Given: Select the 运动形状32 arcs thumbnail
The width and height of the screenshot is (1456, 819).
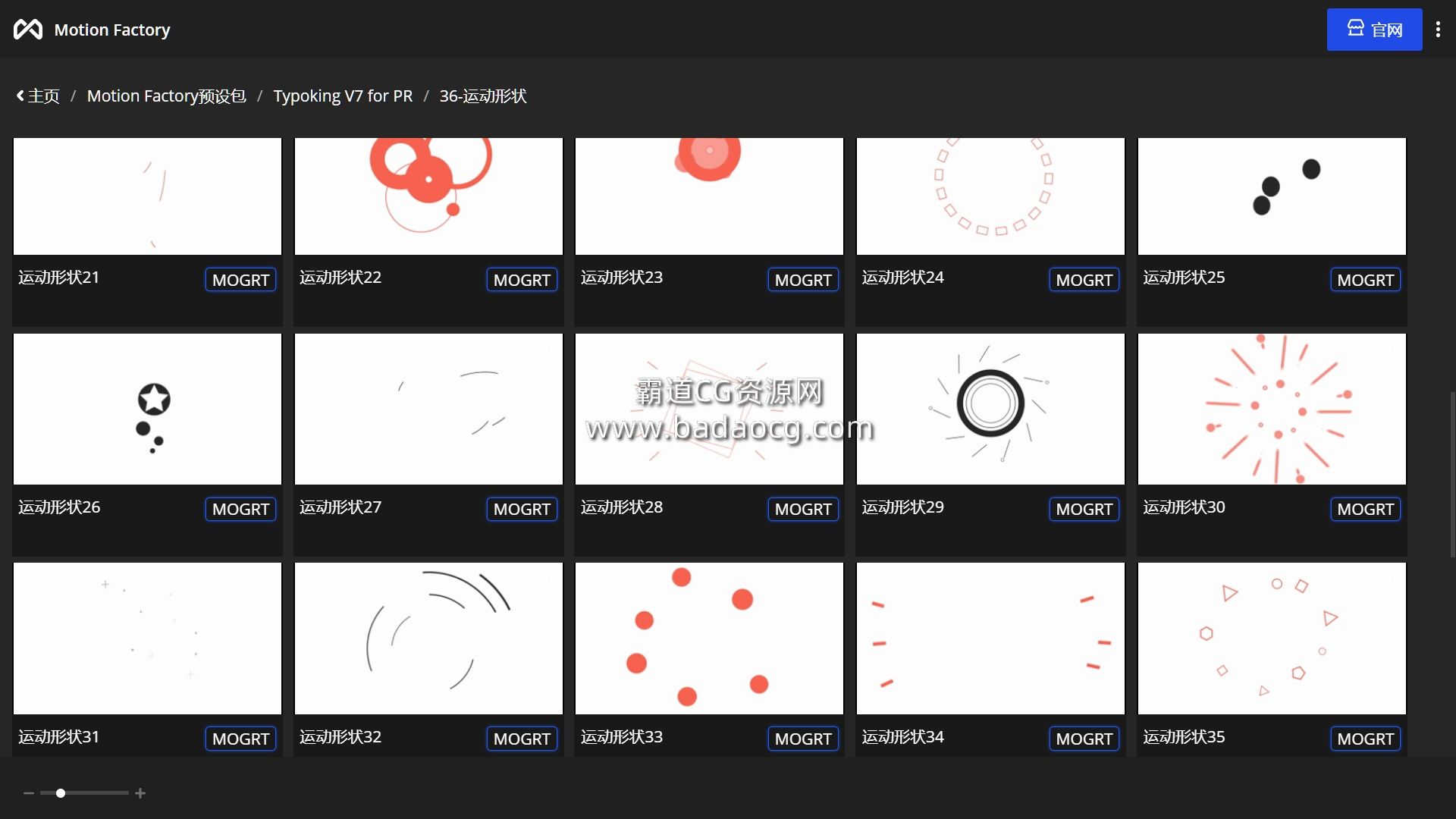Looking at the screenshot, I should [x=428, y=639].
